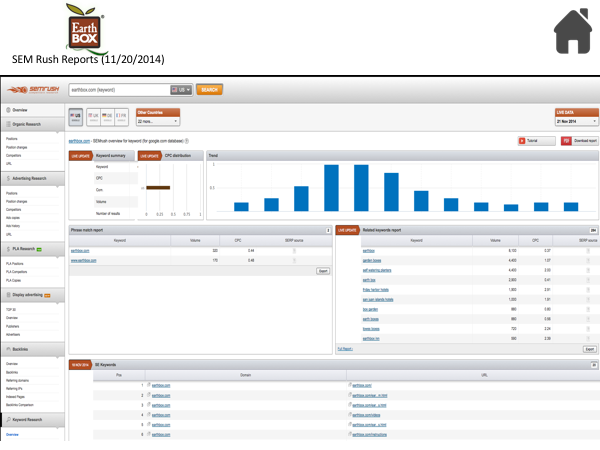Click earthbox.com link in Phrase match report

pos(80,251)
